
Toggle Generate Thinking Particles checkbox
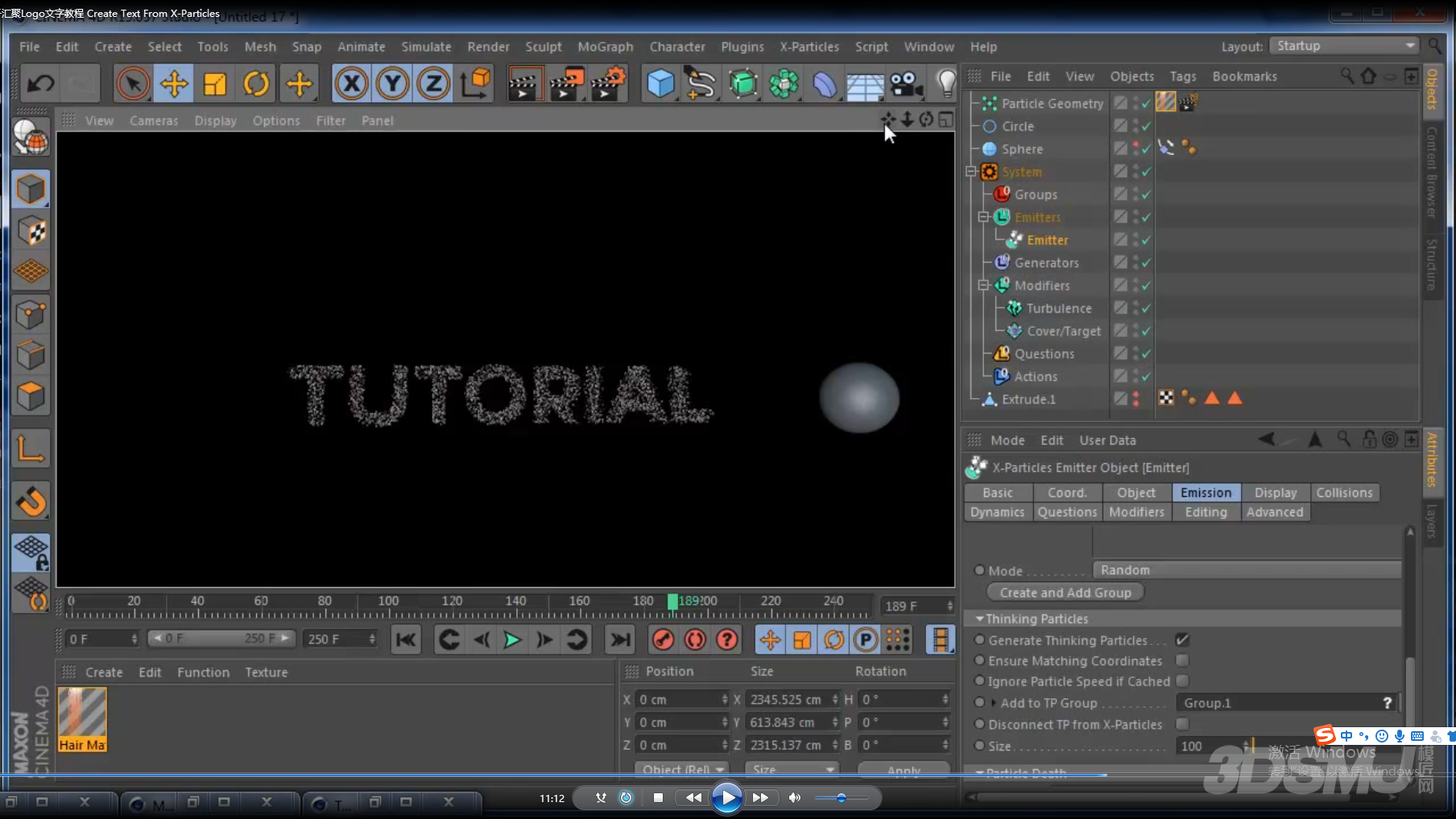coord(1182,640)
